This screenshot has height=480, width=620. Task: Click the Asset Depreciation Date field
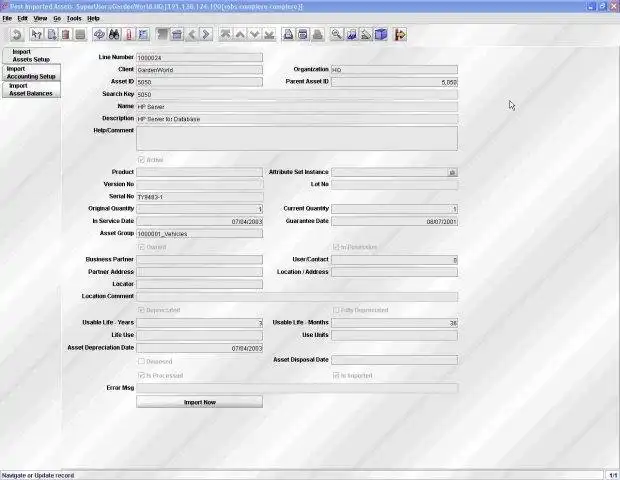[199, 348]
